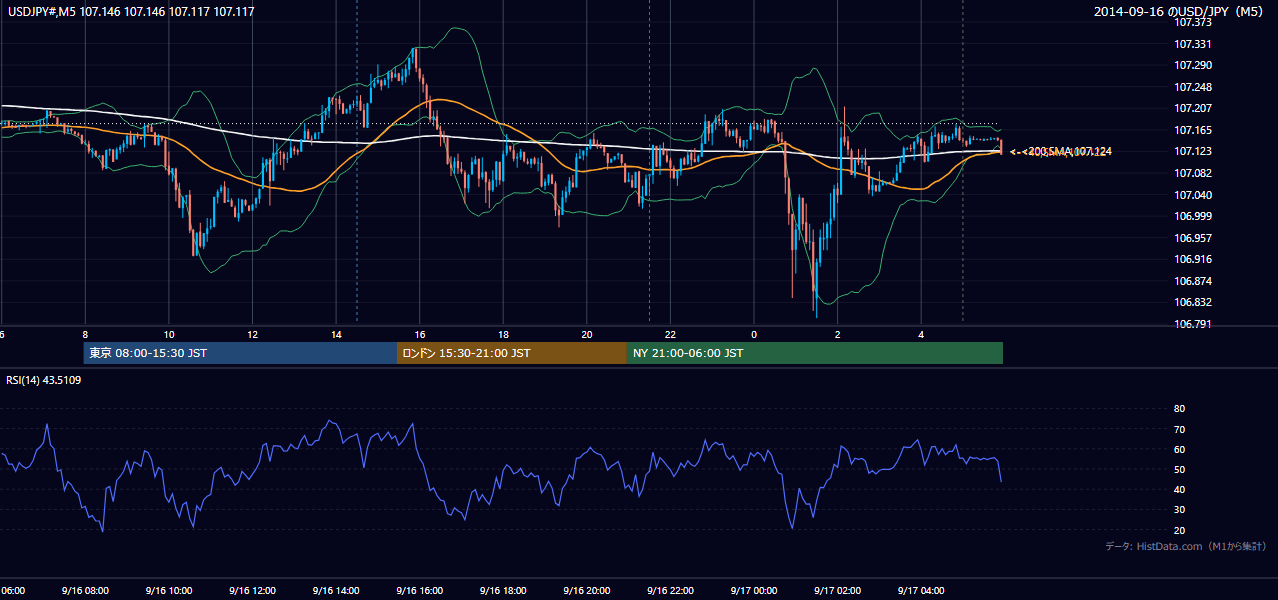This screenshot has width=1278, height=600.
Task: Click RSI scale level 40
Action: (x=1179, y=489)
